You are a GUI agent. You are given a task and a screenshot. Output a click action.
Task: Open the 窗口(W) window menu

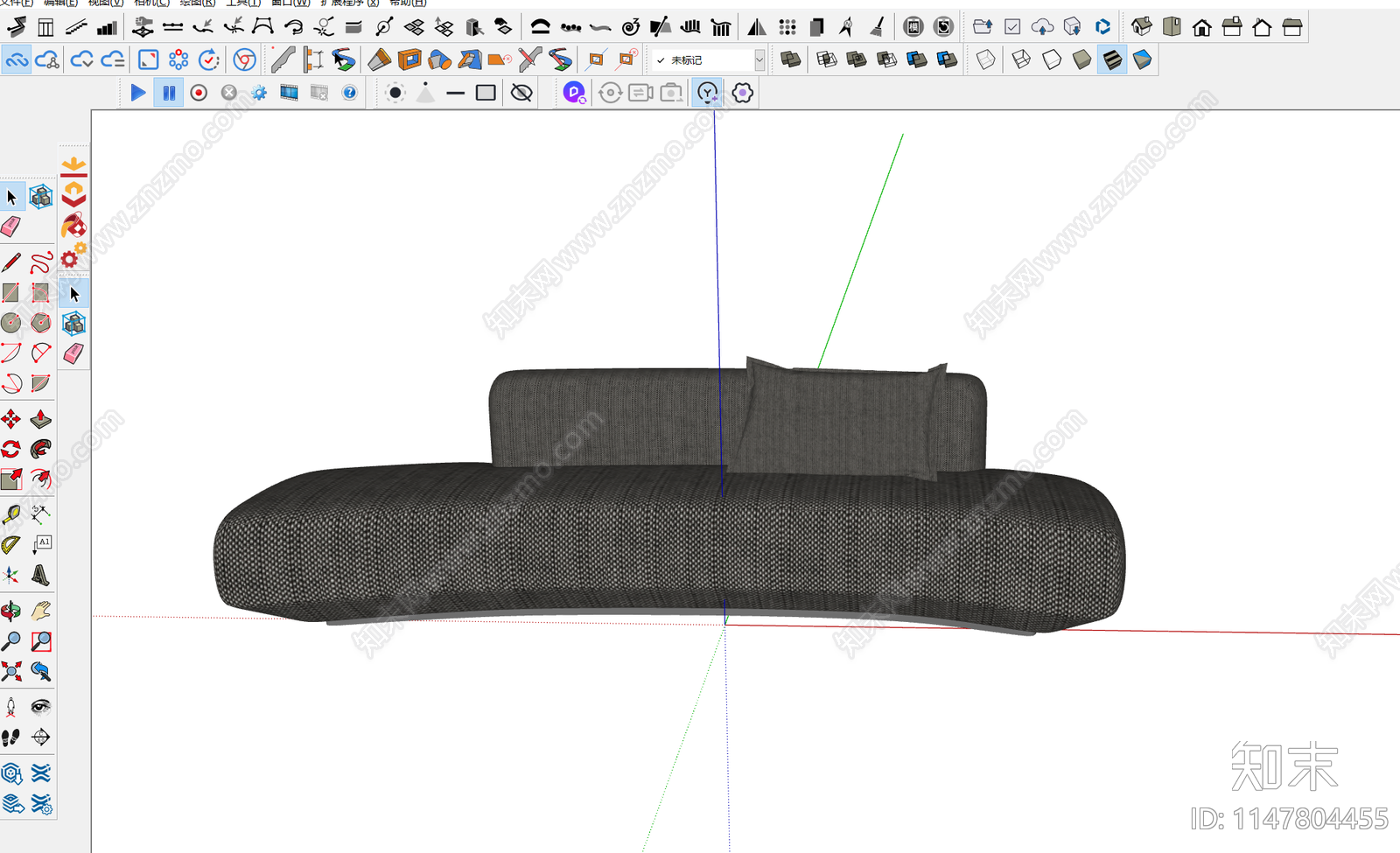point(290,3)
